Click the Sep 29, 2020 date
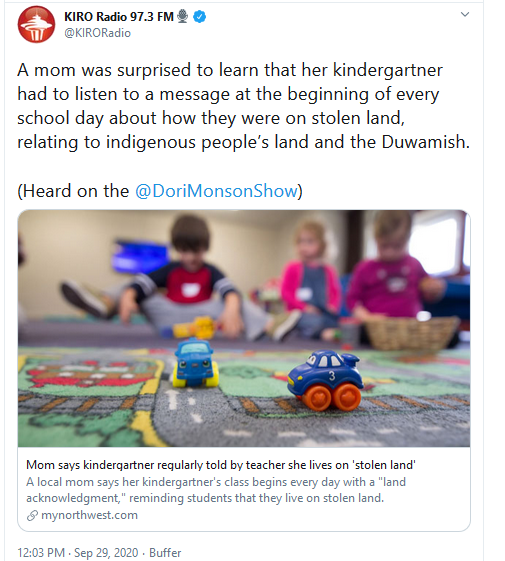This screenshot has width=505, height=561. click(106, 552)
